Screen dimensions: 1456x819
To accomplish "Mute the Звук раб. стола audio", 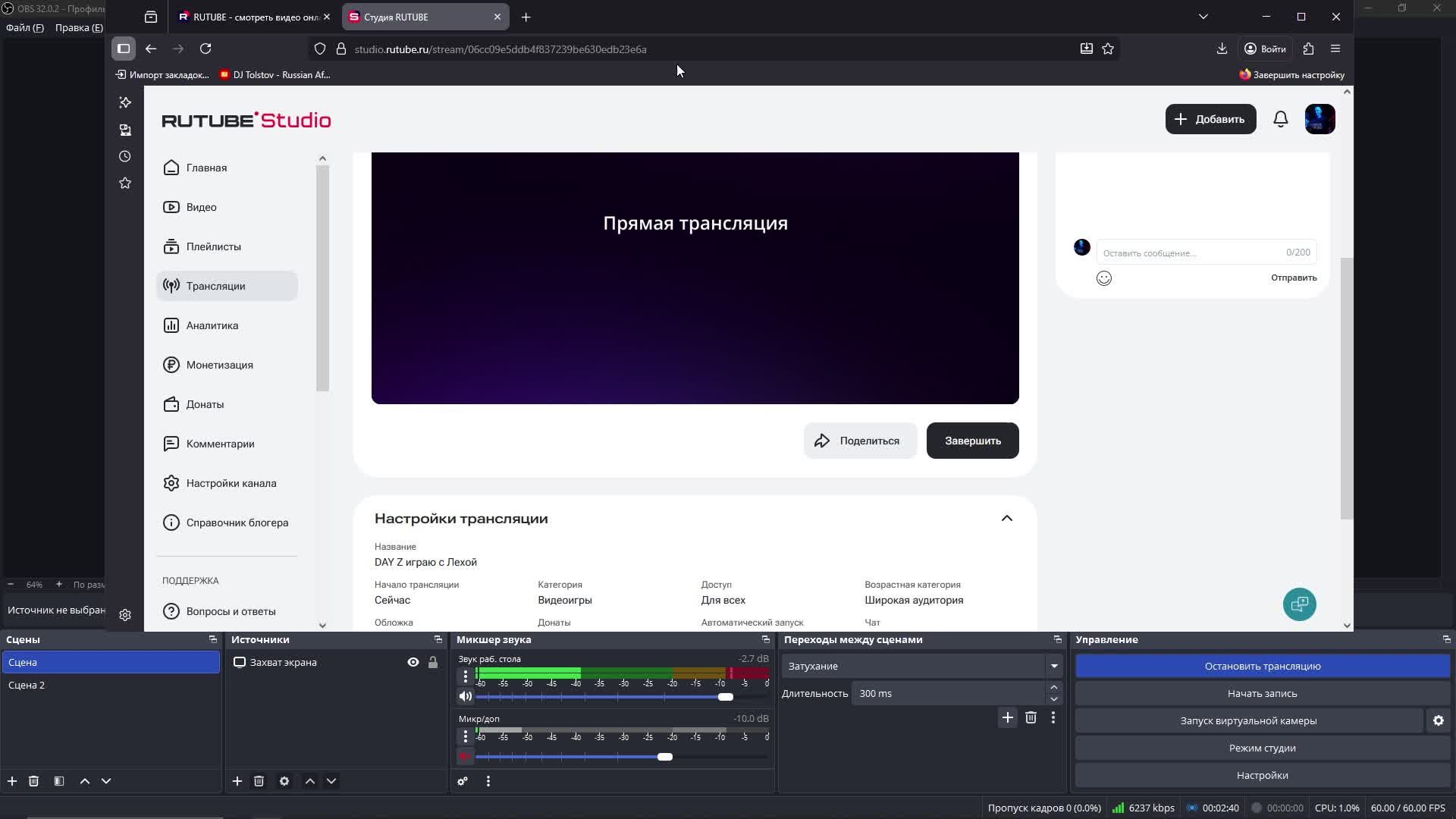I will click(466, 696).
